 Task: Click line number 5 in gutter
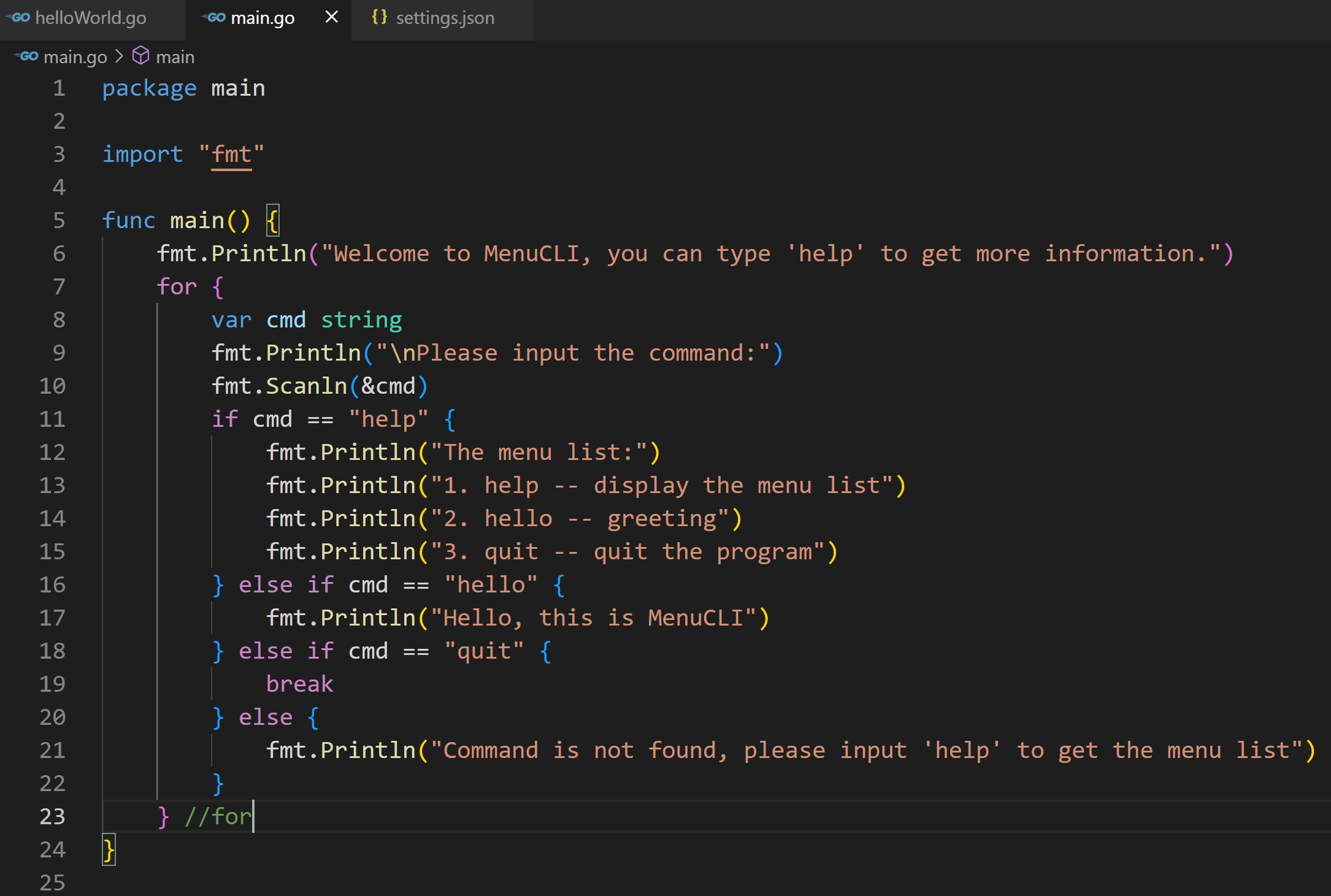point(59,220)
